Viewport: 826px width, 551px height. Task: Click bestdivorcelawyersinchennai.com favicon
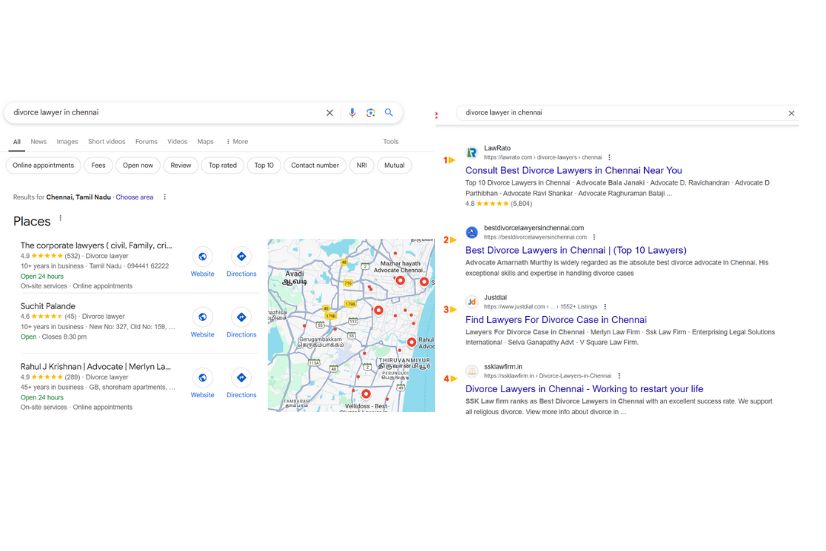click(472, 232)
